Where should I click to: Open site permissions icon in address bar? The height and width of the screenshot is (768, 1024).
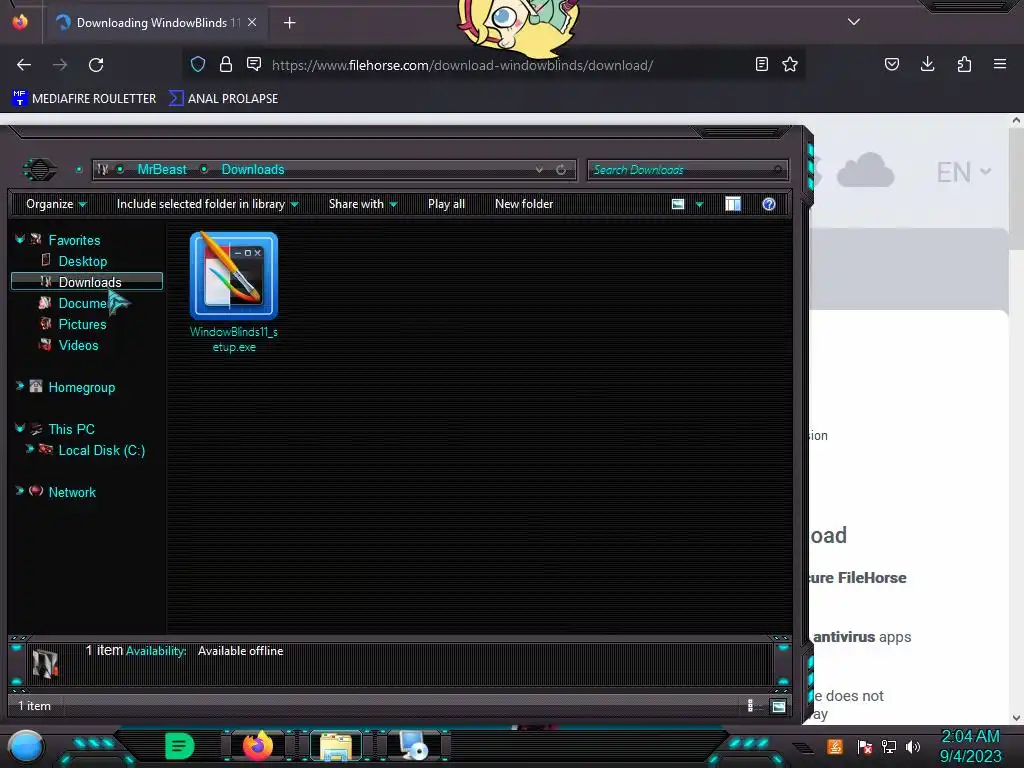[x=254, y=64]
